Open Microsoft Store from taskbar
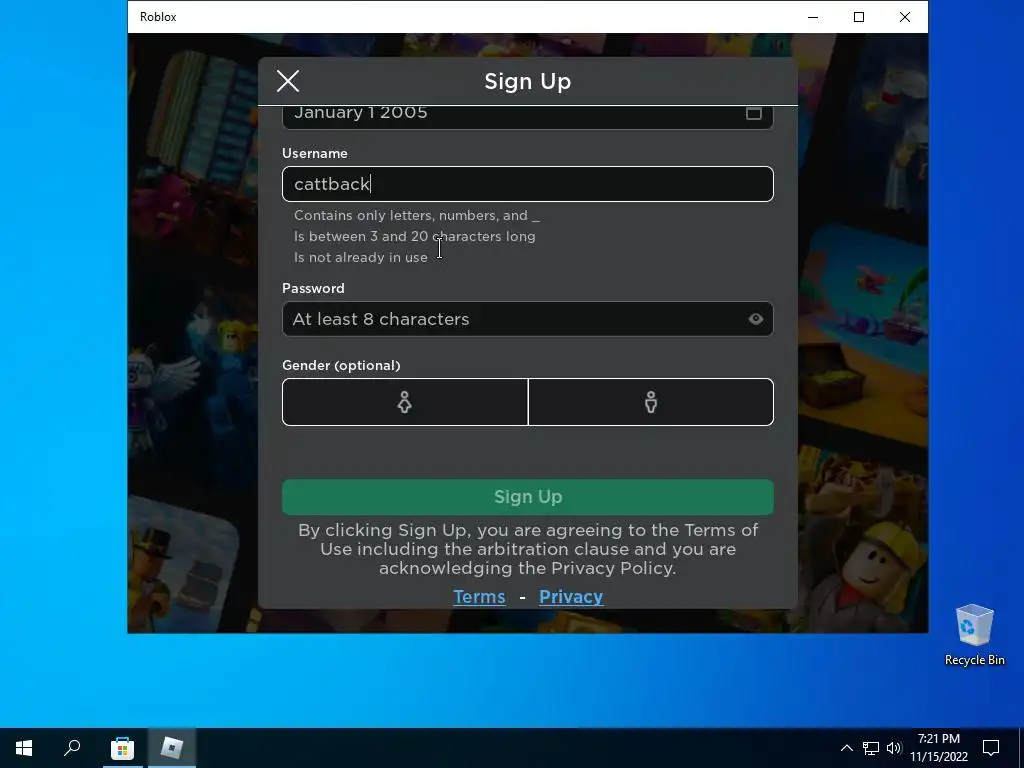The image size is (1024, 768). coord(122,748)
